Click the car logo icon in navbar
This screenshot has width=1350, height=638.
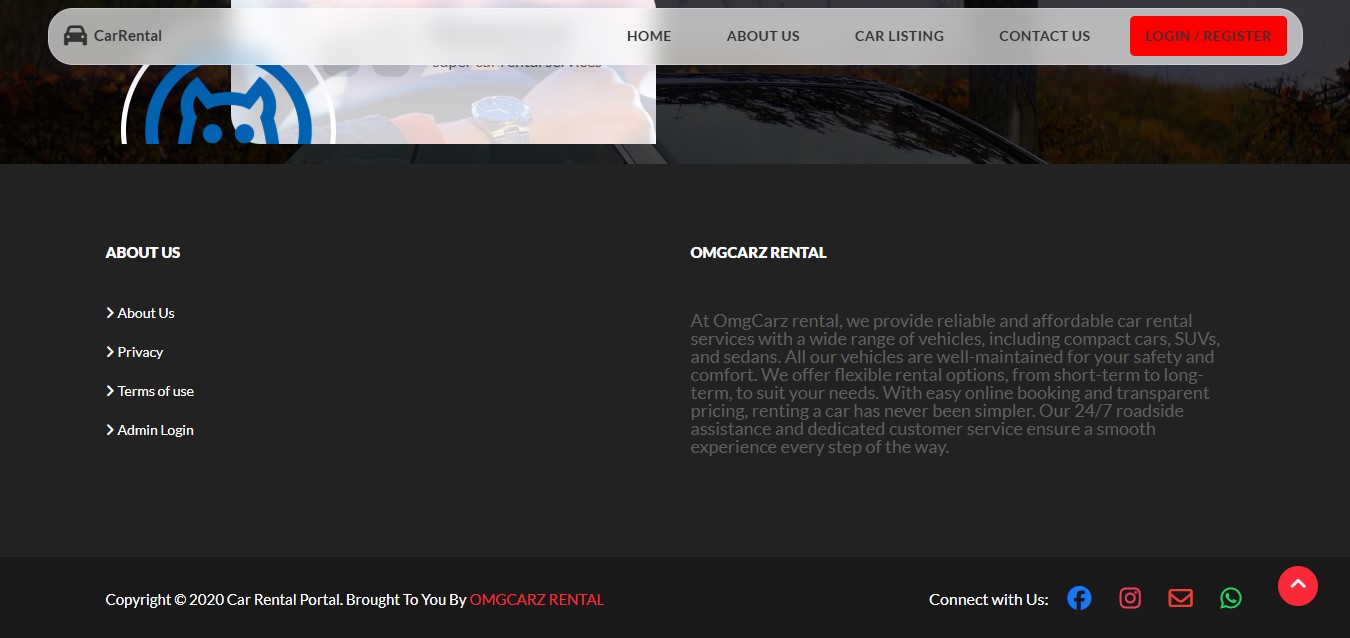(75, 36)
